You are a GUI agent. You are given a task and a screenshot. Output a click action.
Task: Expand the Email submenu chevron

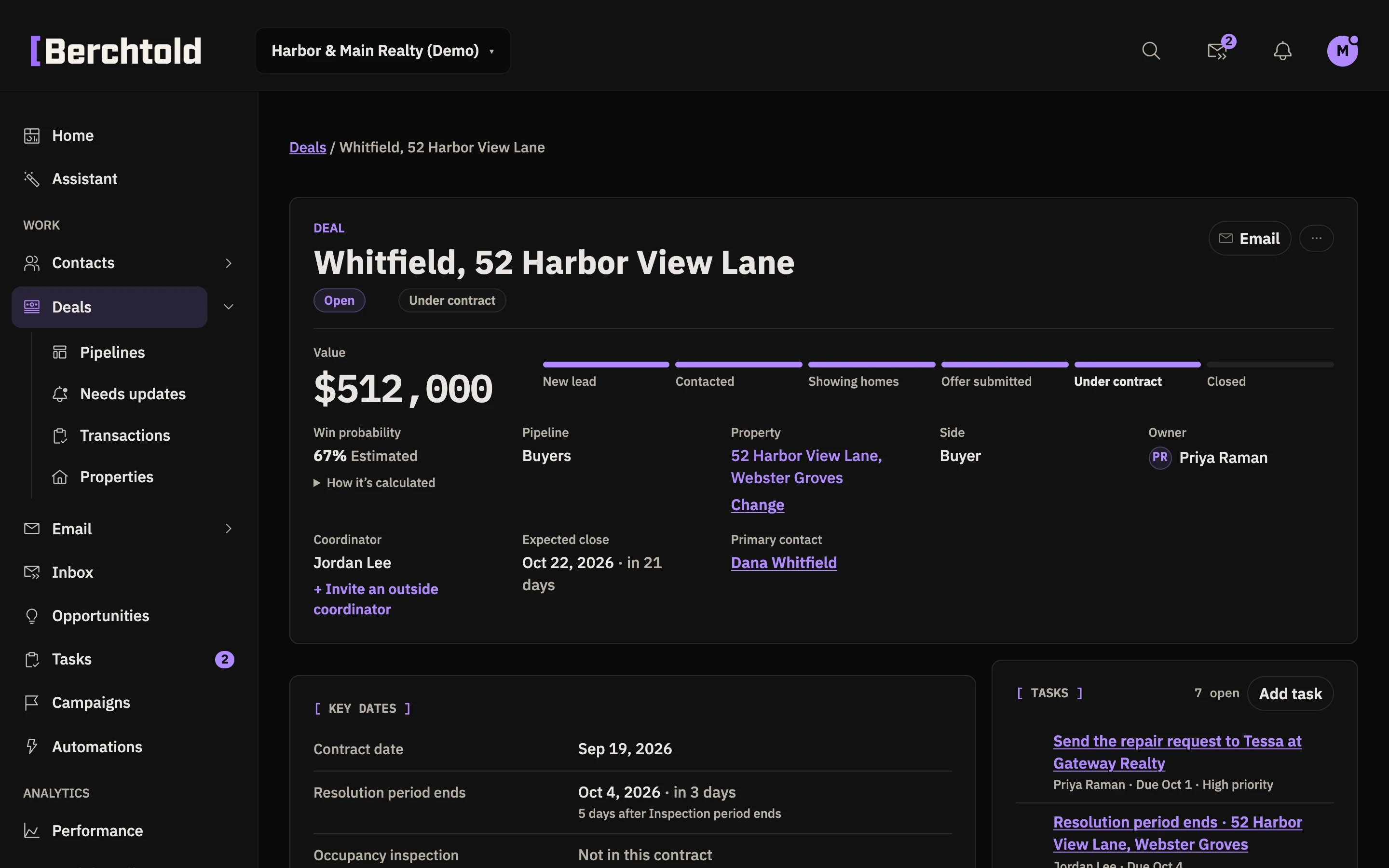click(229, 529)
